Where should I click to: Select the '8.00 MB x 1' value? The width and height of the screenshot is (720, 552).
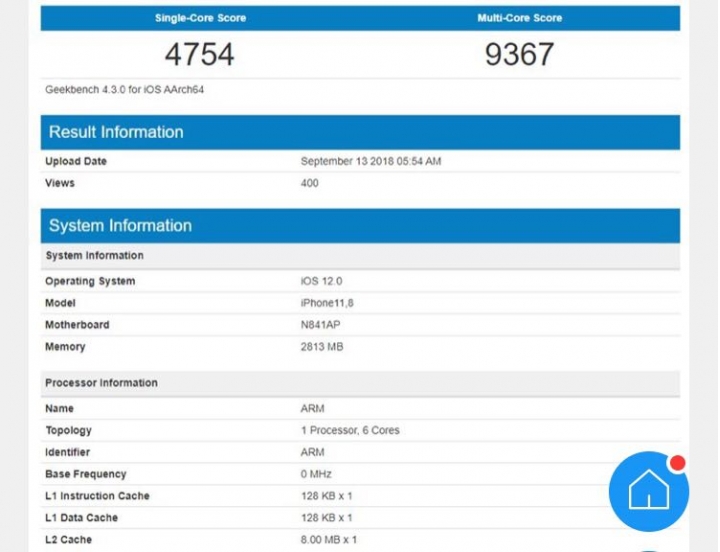point(329,540)
